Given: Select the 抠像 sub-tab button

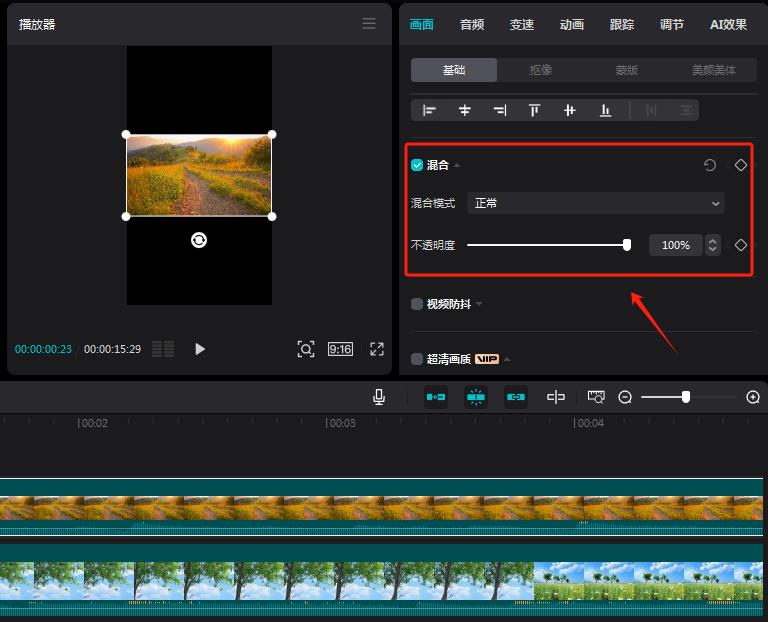Looking at the screenshot, I should (541, 70).
